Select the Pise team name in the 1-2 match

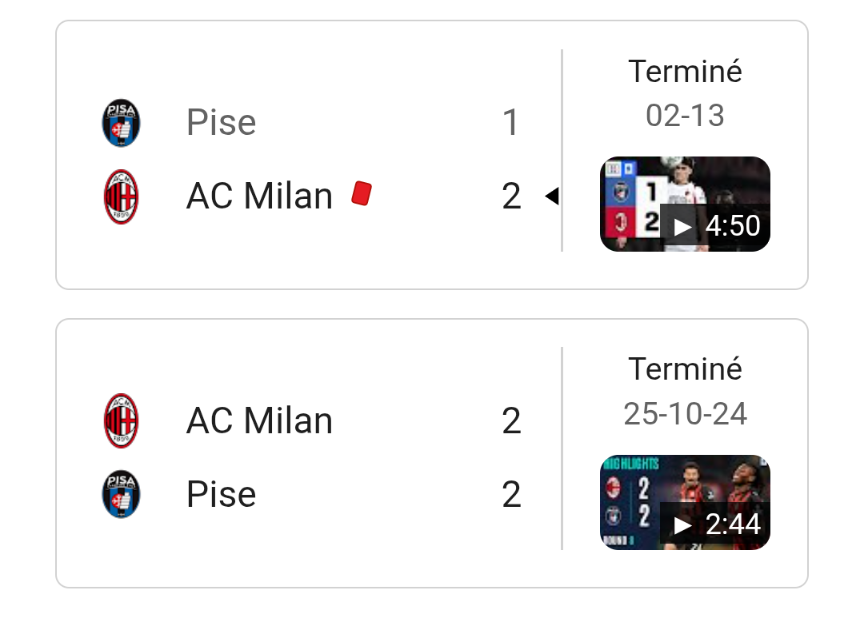pos(221,123)
